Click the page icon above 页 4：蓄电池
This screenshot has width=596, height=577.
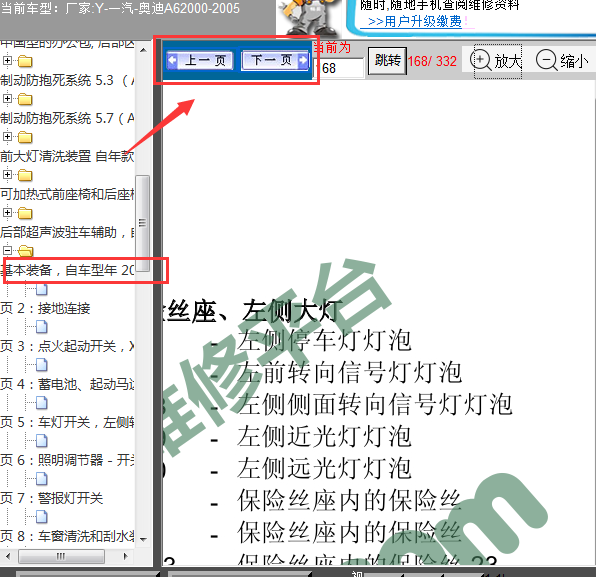(x=41, y=365)
